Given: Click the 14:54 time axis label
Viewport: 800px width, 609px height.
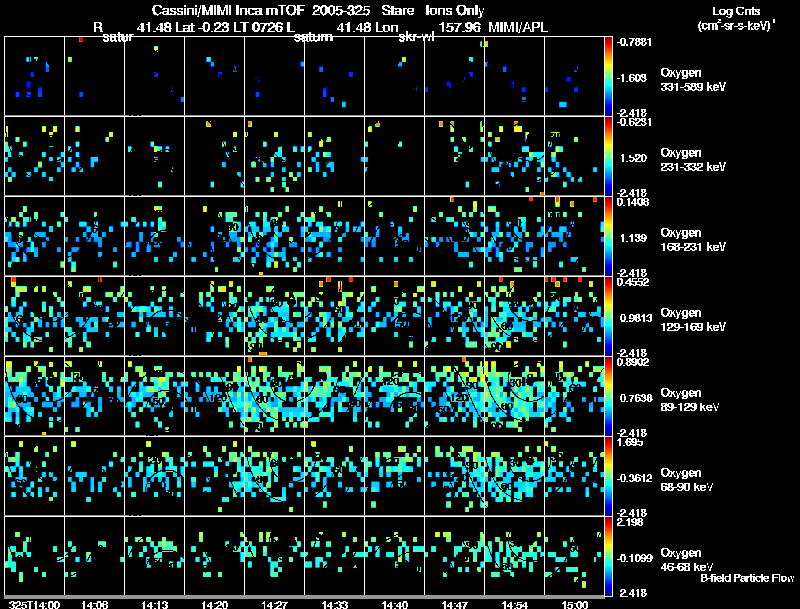Looking at the screenshot, I should [514, 604].
